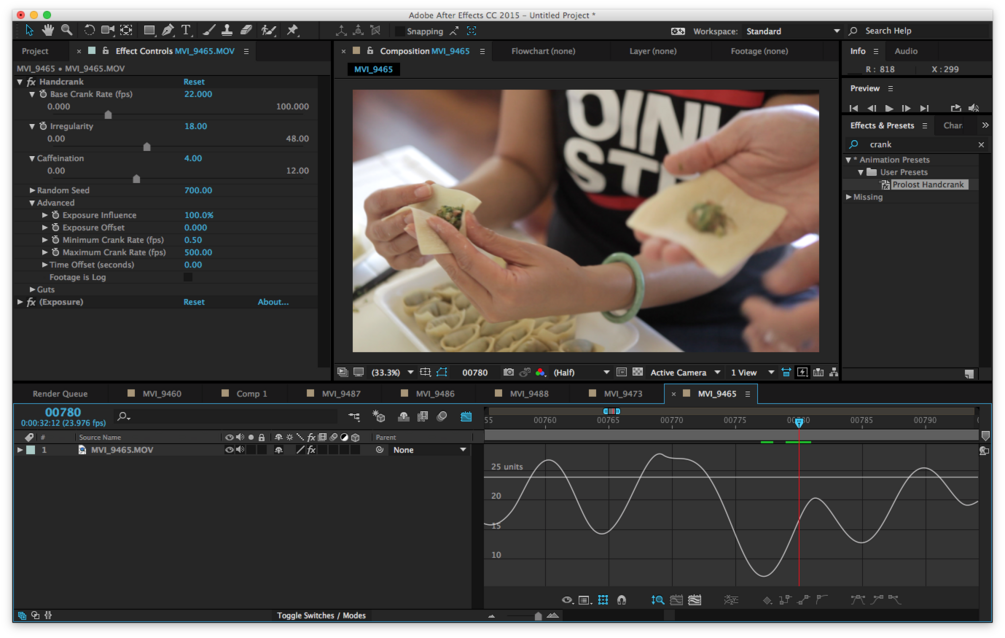Viewport: 1005px width, 638px height.
Task: Clear the crank search field
Action: tap(981, 145)
